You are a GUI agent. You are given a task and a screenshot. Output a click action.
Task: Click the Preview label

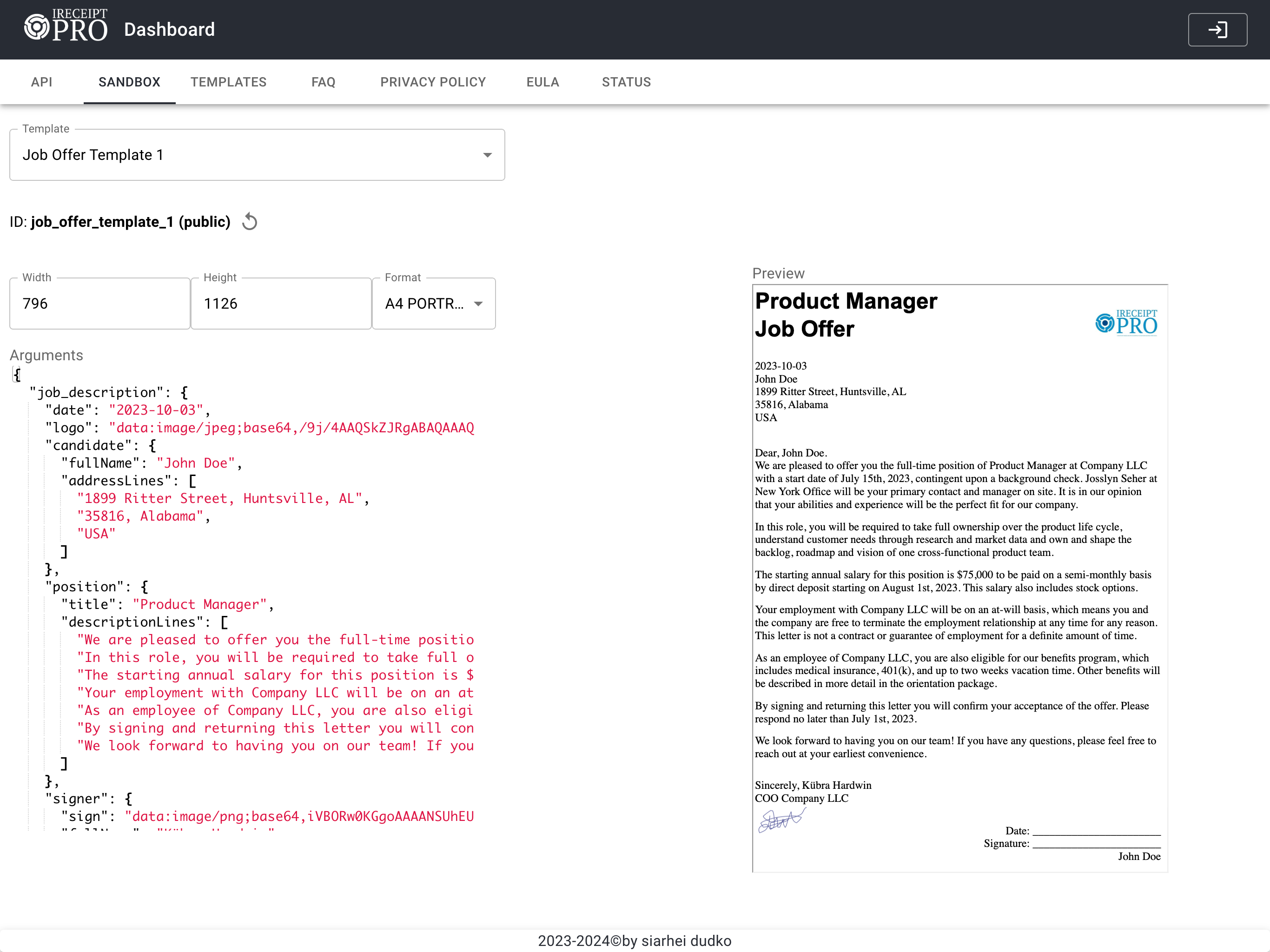[x=779, y=273]
